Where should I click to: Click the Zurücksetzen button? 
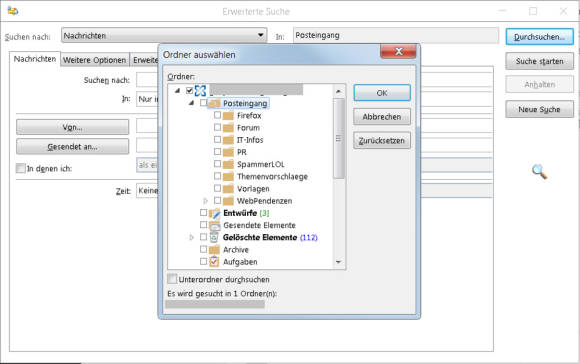[382, 141]
